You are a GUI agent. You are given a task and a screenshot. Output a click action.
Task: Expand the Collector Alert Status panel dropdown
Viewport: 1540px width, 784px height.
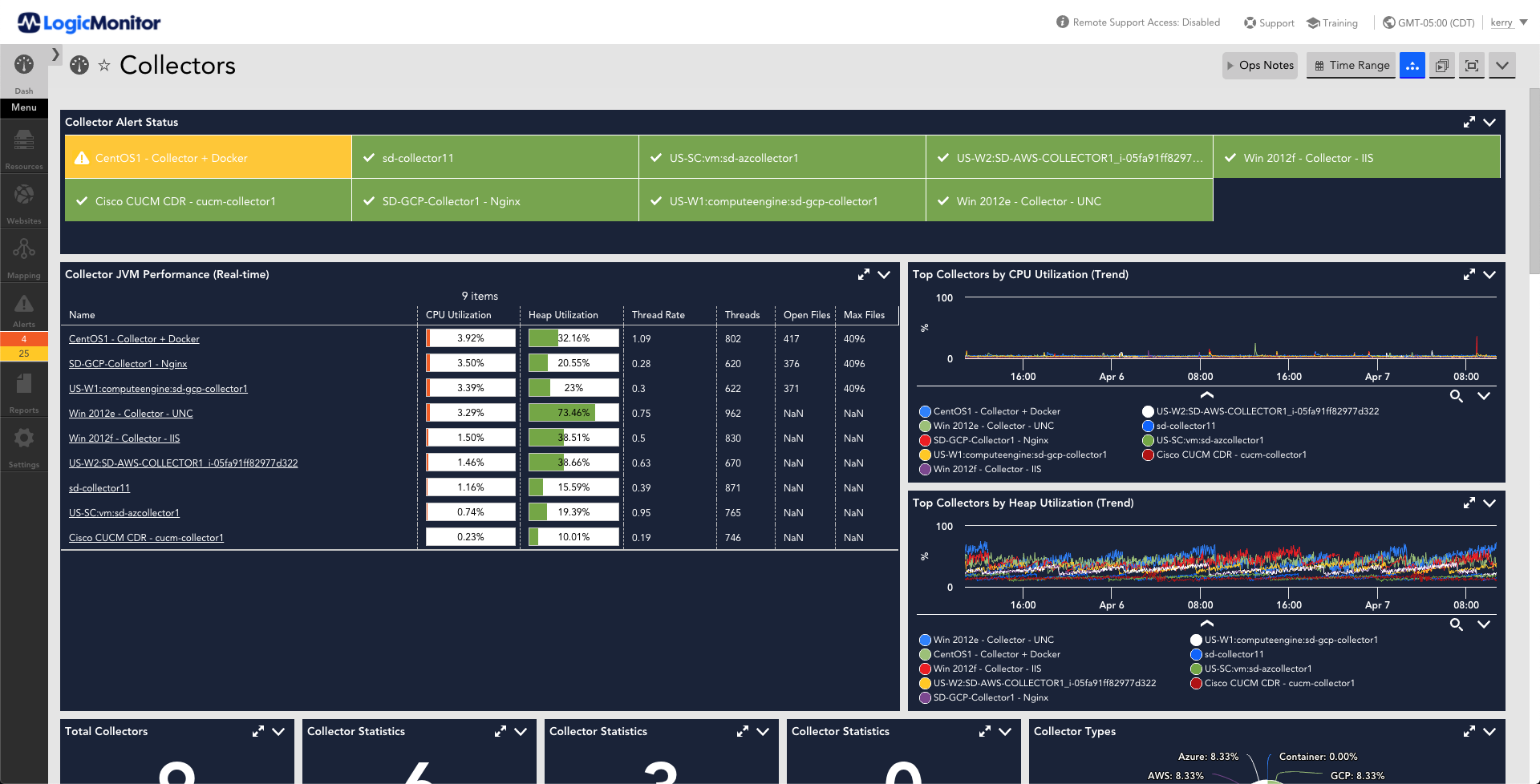[x=1490, y=122]
